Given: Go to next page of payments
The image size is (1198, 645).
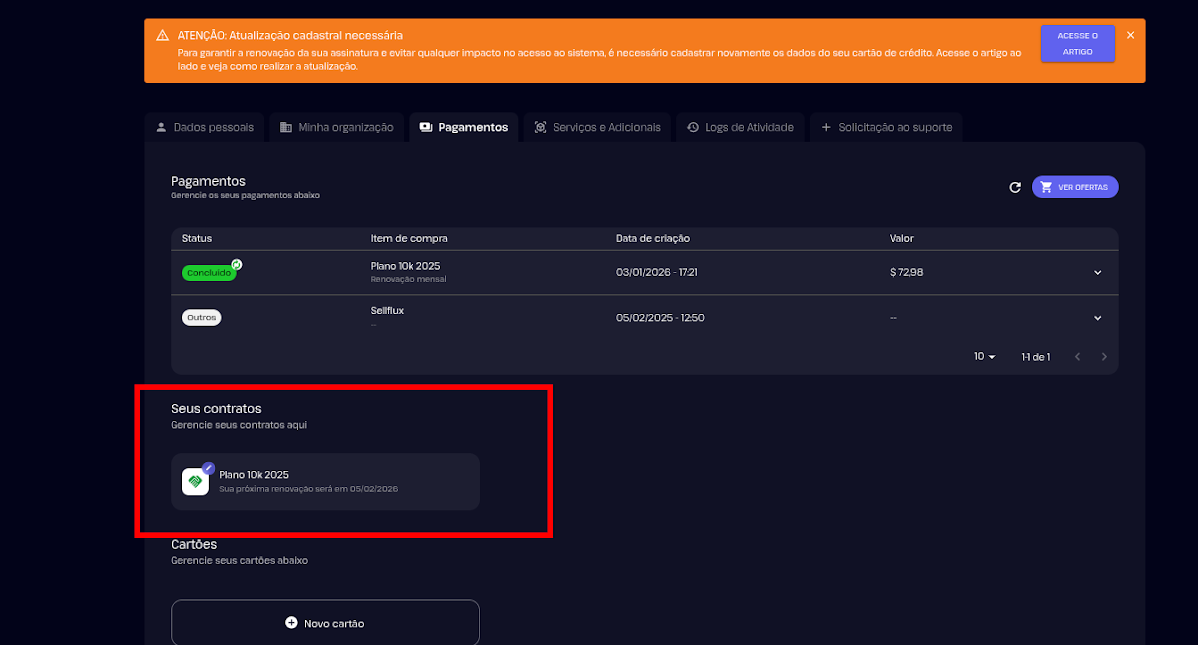Looking at the screenshot, I should coord(1104,357).
